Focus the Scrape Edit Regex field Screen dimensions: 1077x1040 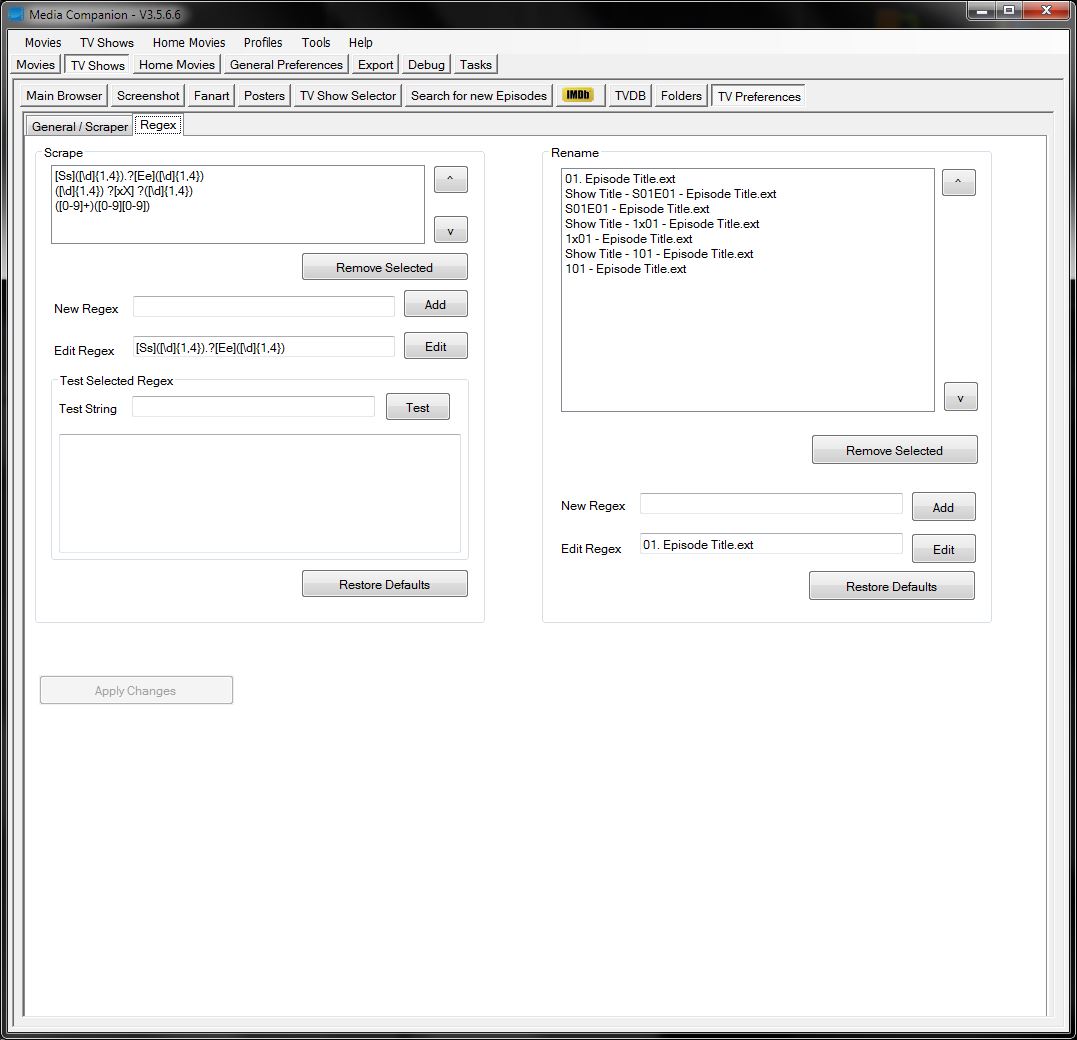pos(264,347)
